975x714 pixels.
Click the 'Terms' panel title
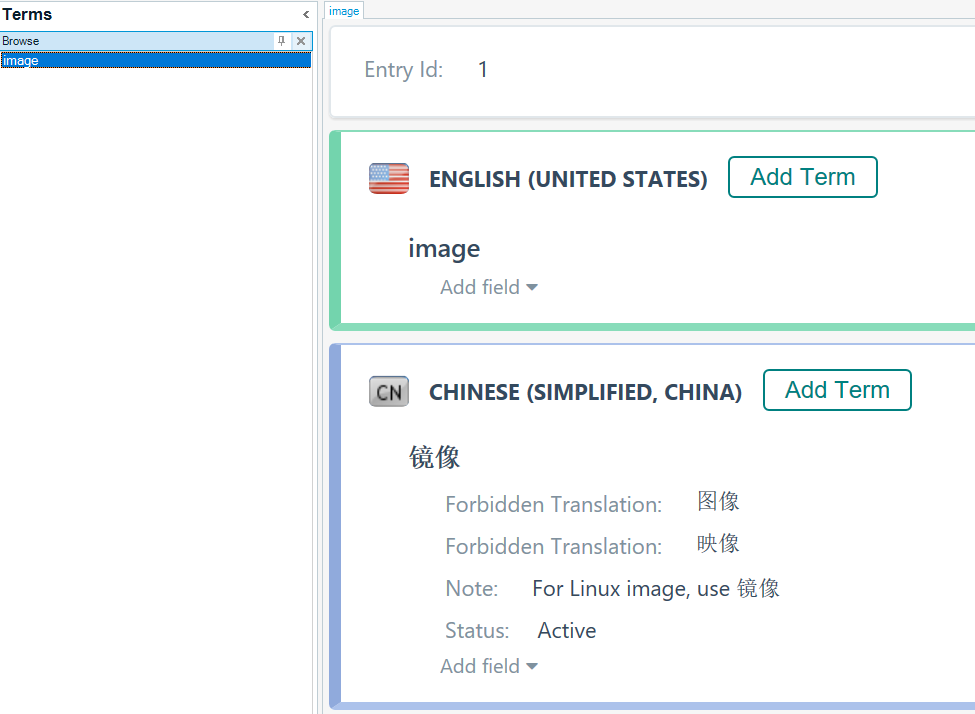(27, 14)
